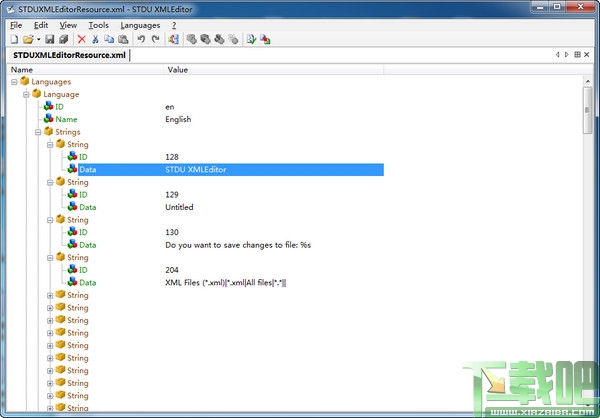Collapse the Strings node
Screen dimensions: 600x418
coord(38,132)
